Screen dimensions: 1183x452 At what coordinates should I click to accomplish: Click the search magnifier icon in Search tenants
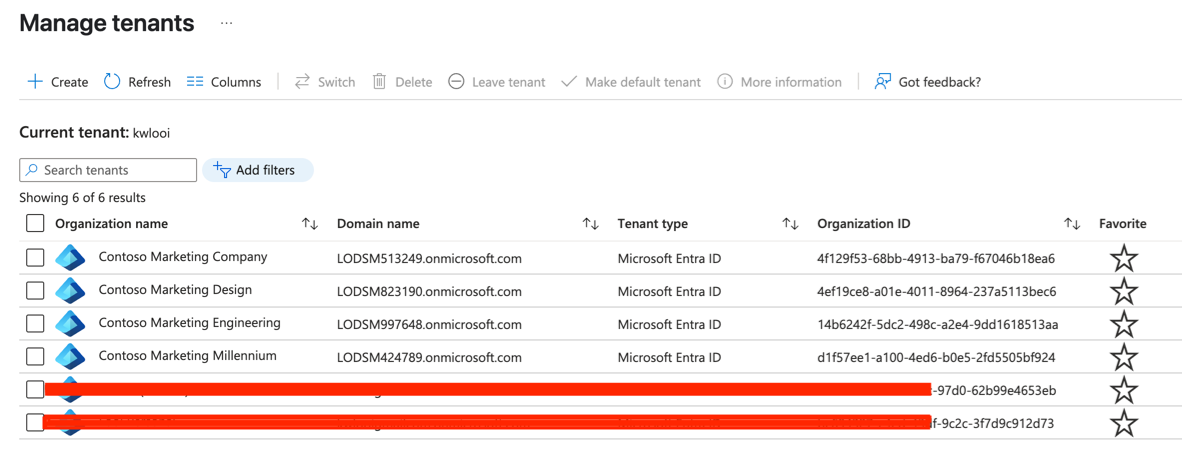pos(32,170)
